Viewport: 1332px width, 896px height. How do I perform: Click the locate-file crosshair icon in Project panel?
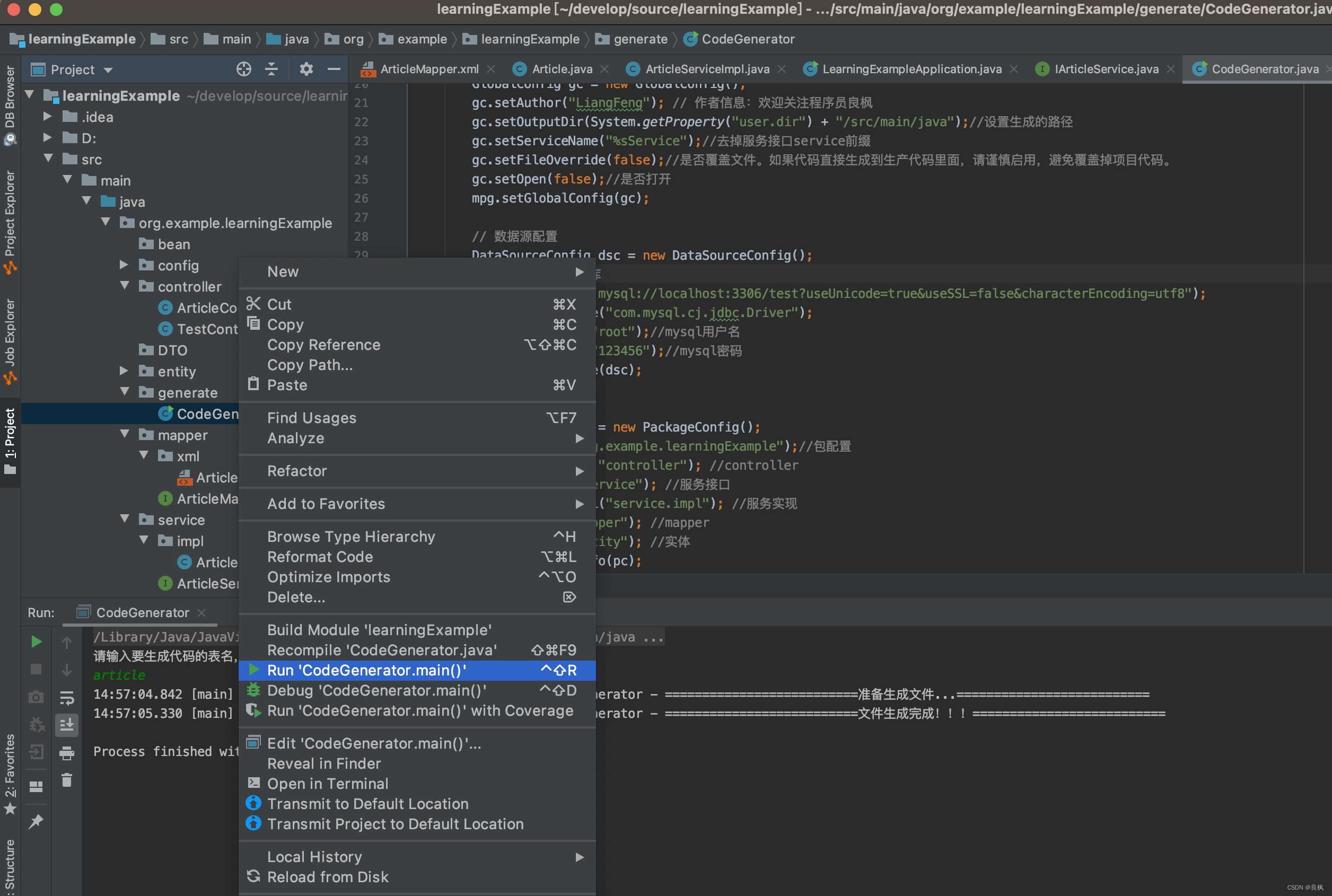click(x=243, y=69)
